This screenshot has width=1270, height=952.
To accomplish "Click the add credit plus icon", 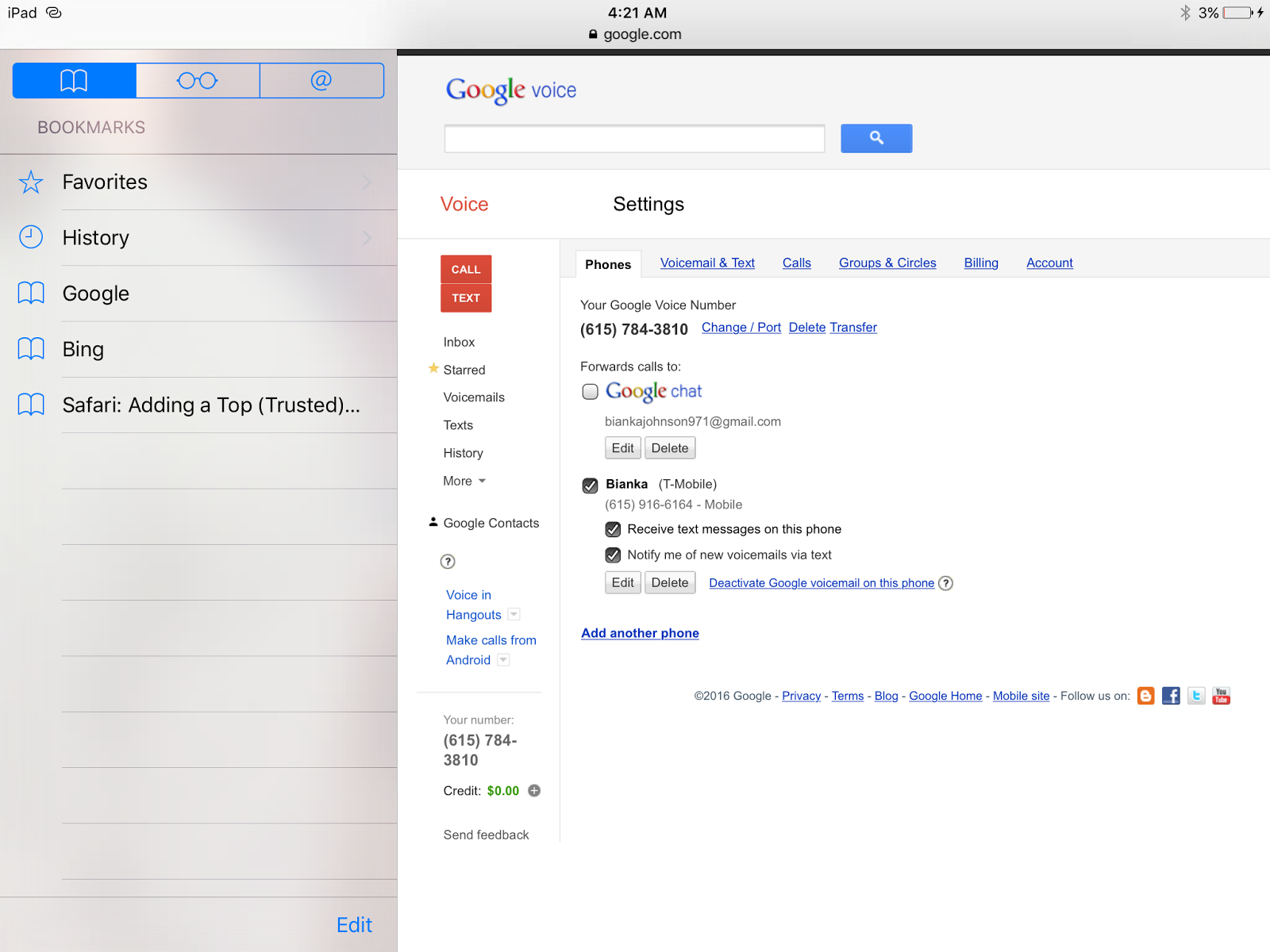I will point(534,791).
